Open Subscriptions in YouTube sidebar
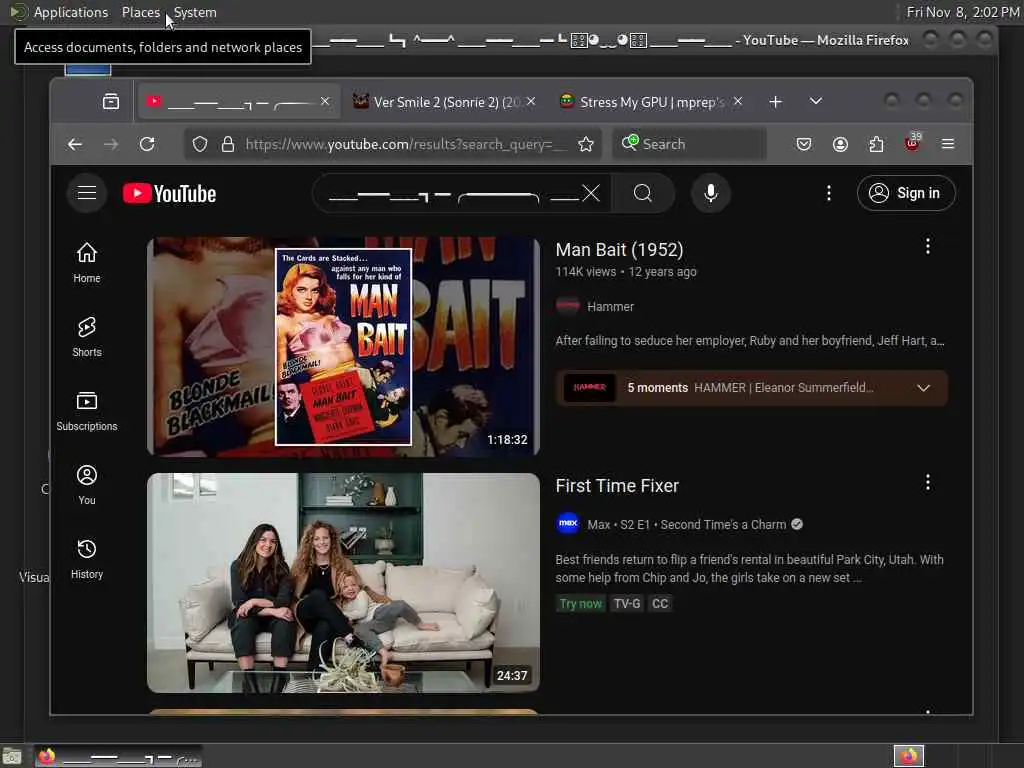This screenshot has height=768, width=1024. pos(87,411)
